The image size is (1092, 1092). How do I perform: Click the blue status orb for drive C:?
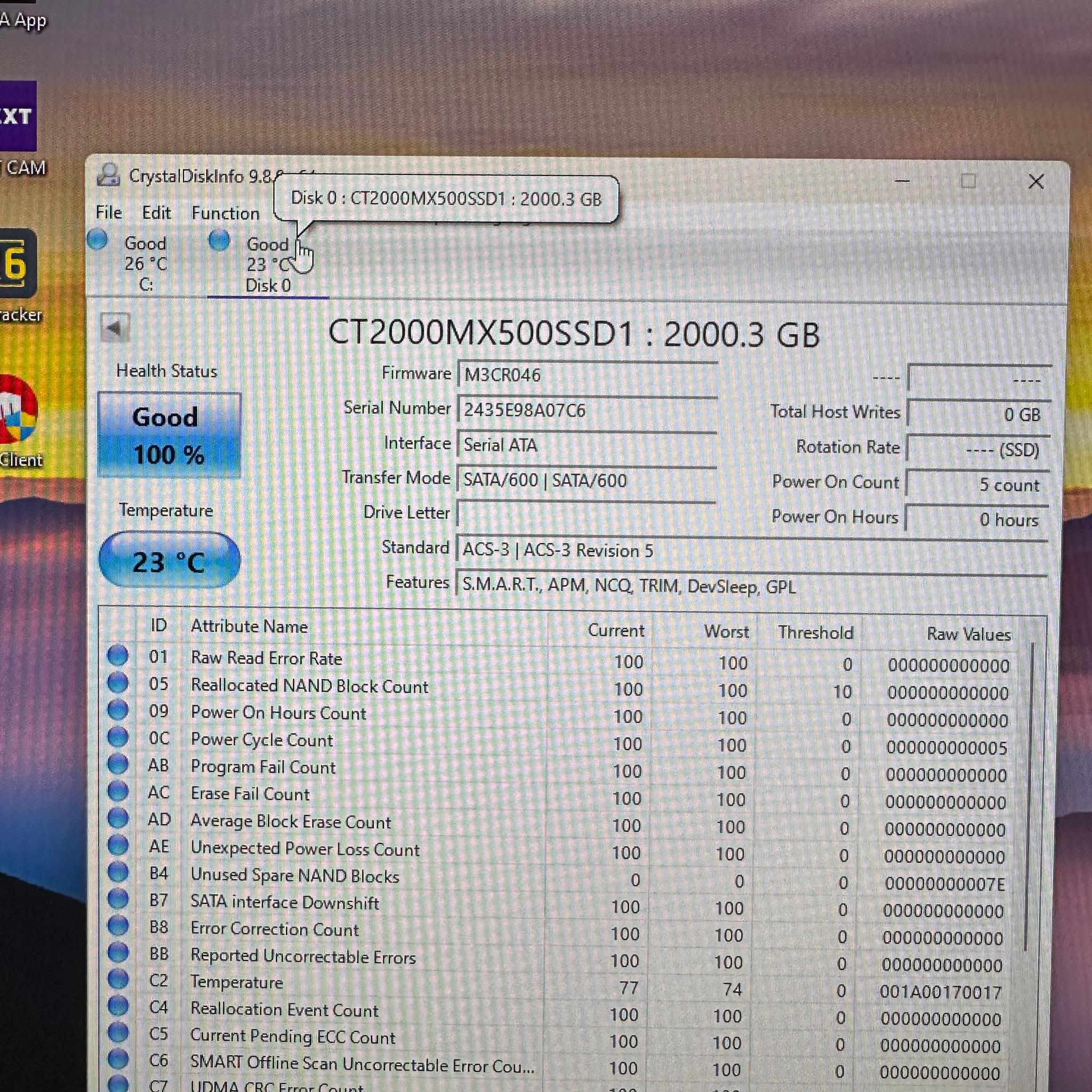point(97,239)
